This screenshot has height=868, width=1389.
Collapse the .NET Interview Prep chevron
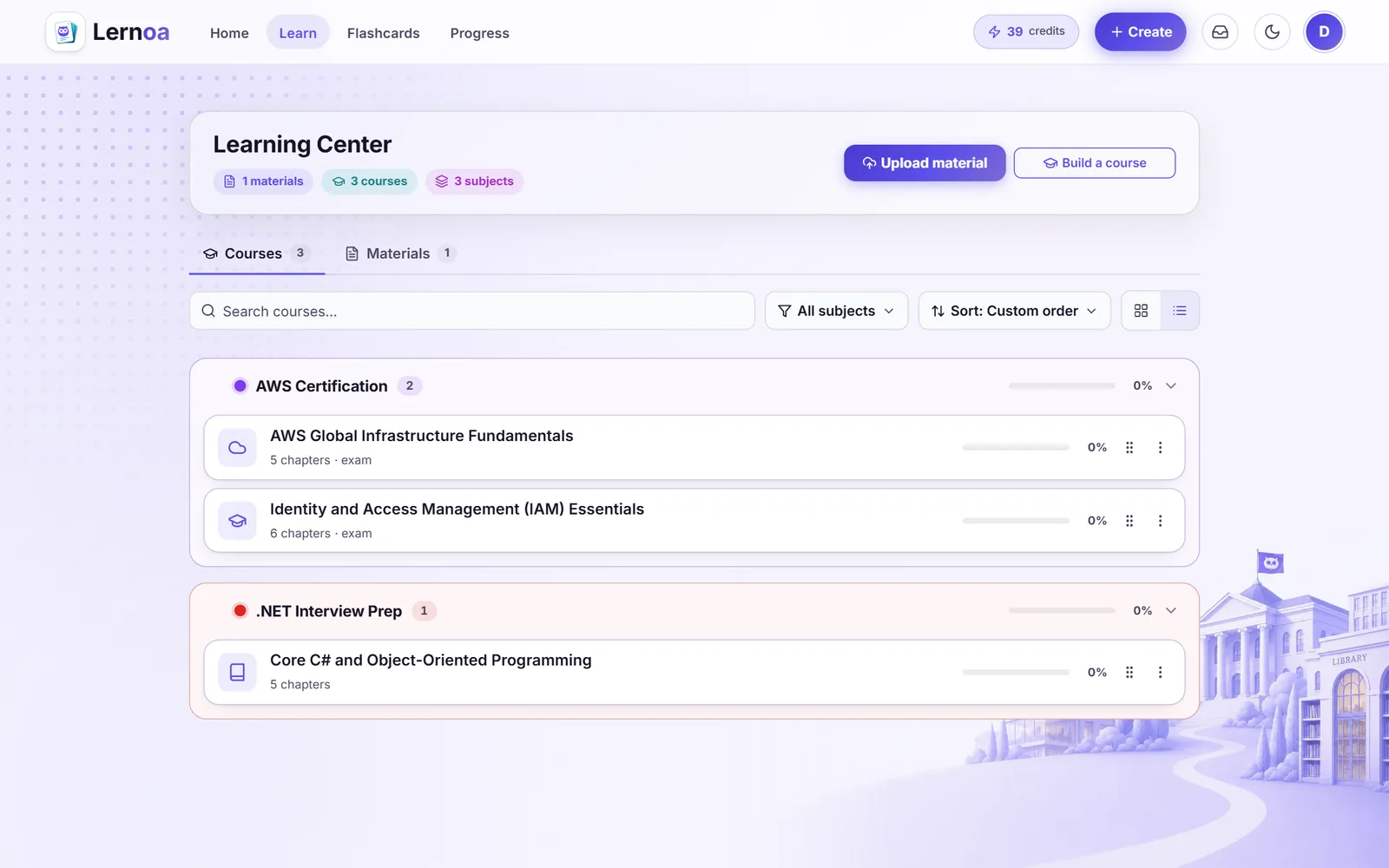(x=1171, y=610)
